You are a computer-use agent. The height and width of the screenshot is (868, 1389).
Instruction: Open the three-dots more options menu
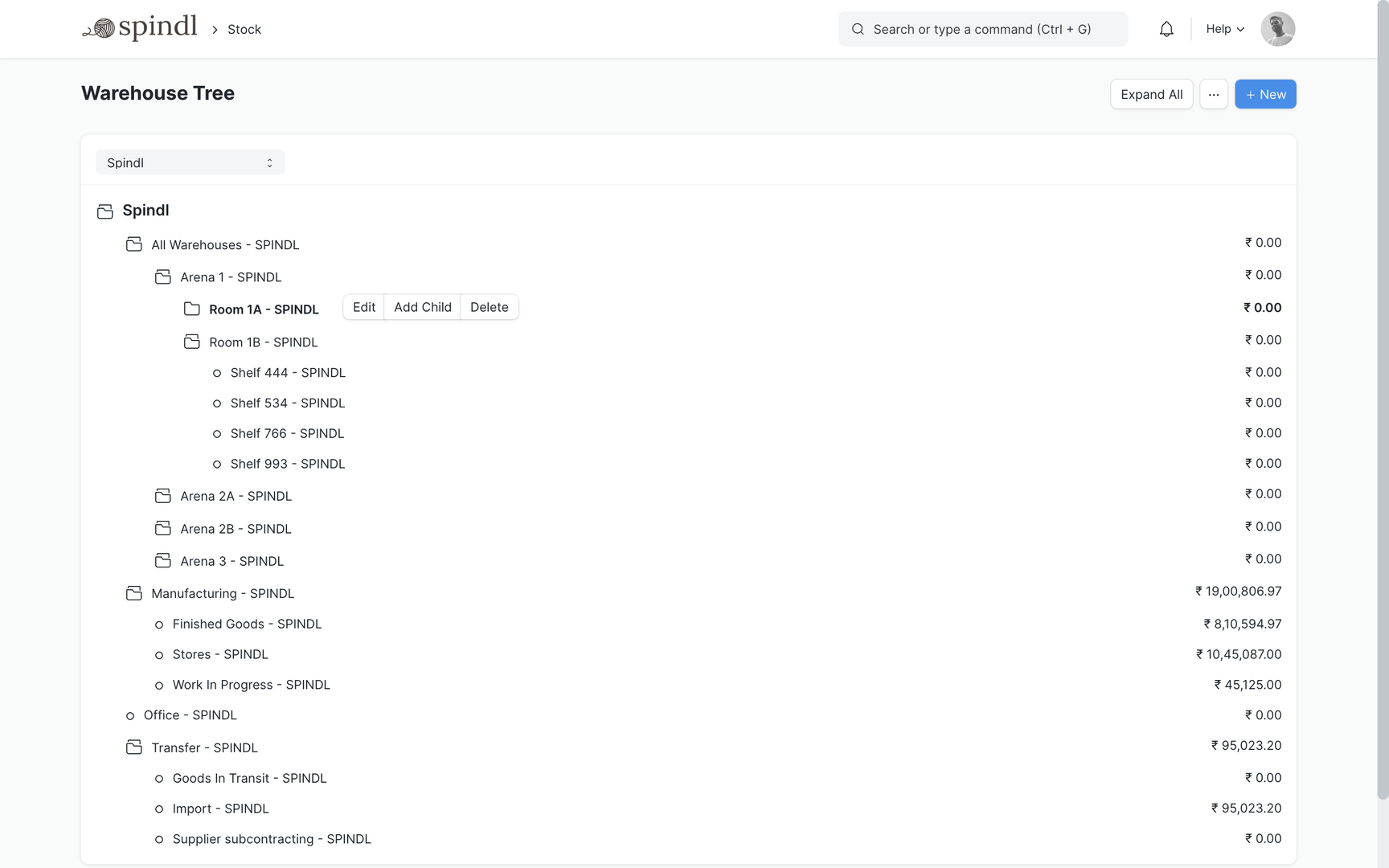click(1213, 94)
